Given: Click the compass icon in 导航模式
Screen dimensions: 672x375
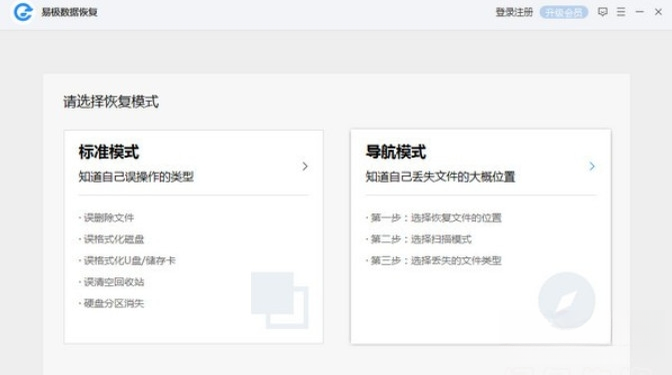Looking at the screenshot, I should click(567, 300).
